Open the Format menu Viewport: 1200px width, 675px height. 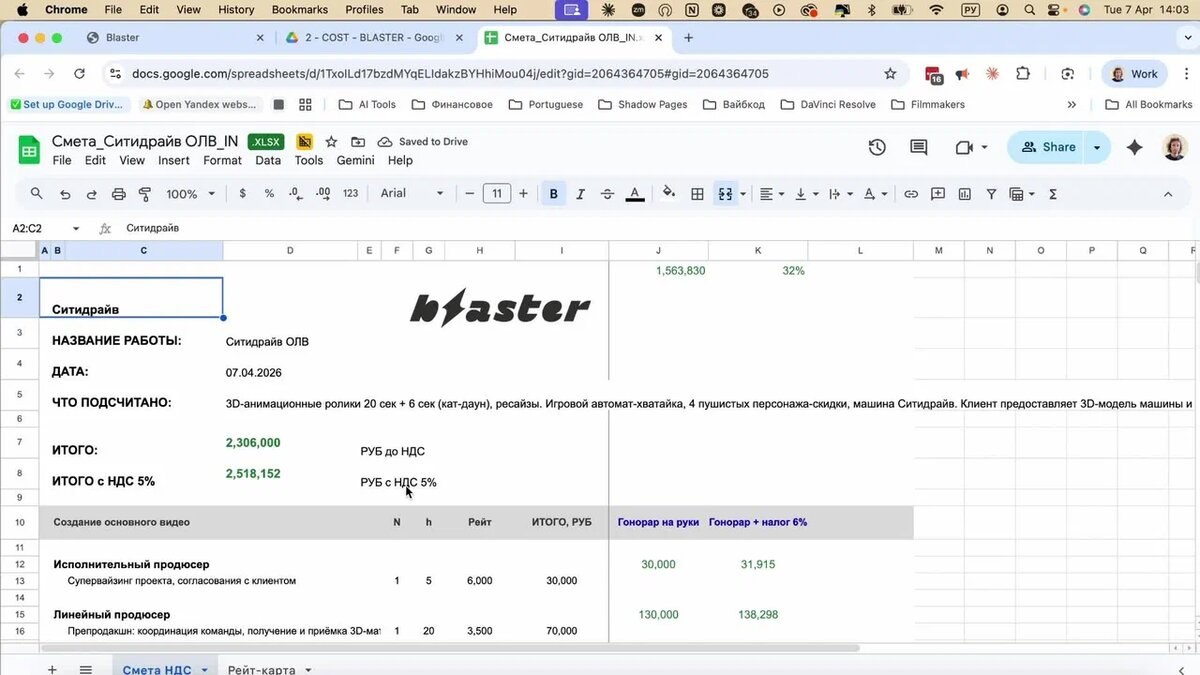point(222,160)
